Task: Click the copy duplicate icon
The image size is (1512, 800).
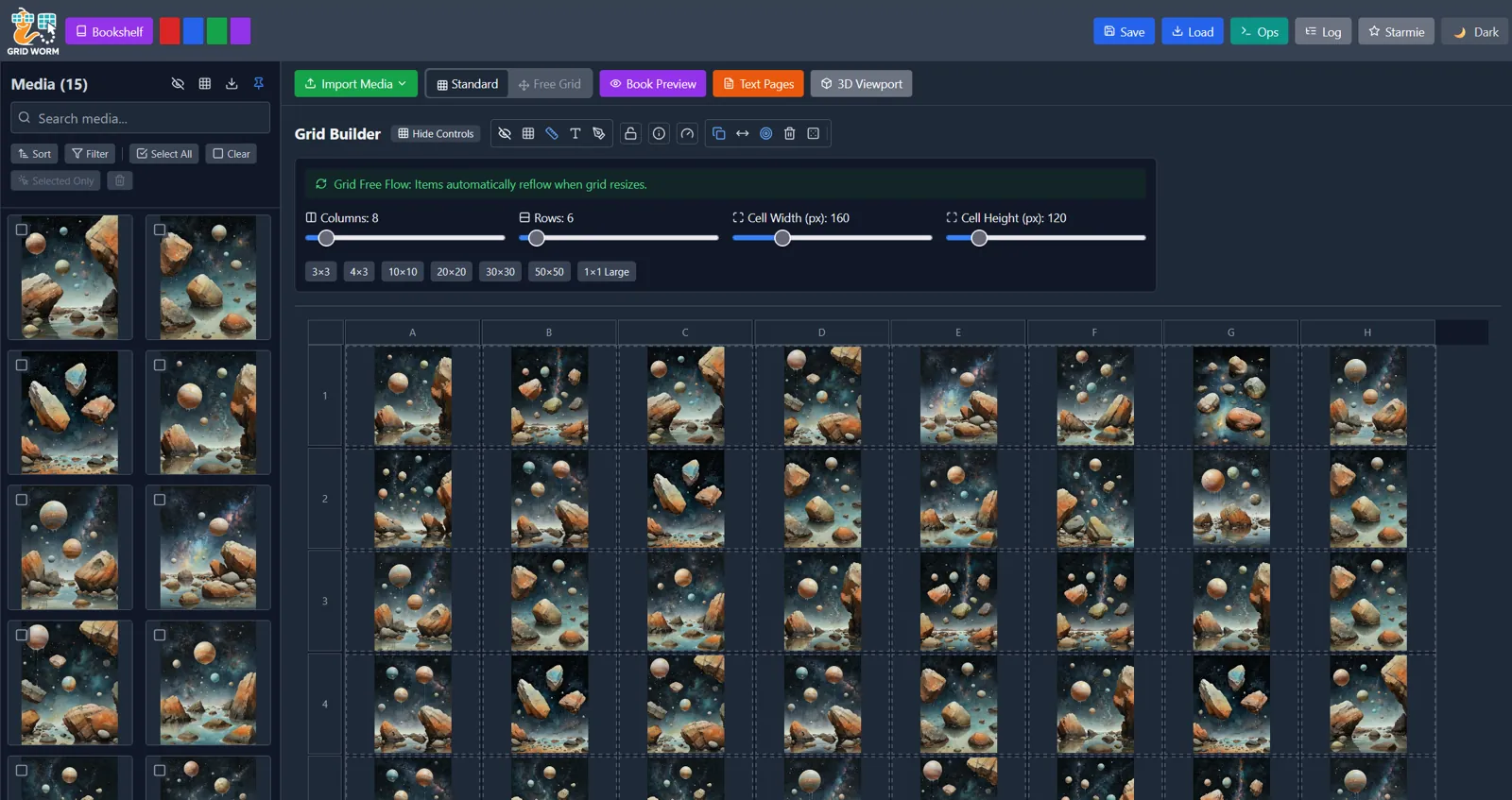Action: [x=719, y=133]
